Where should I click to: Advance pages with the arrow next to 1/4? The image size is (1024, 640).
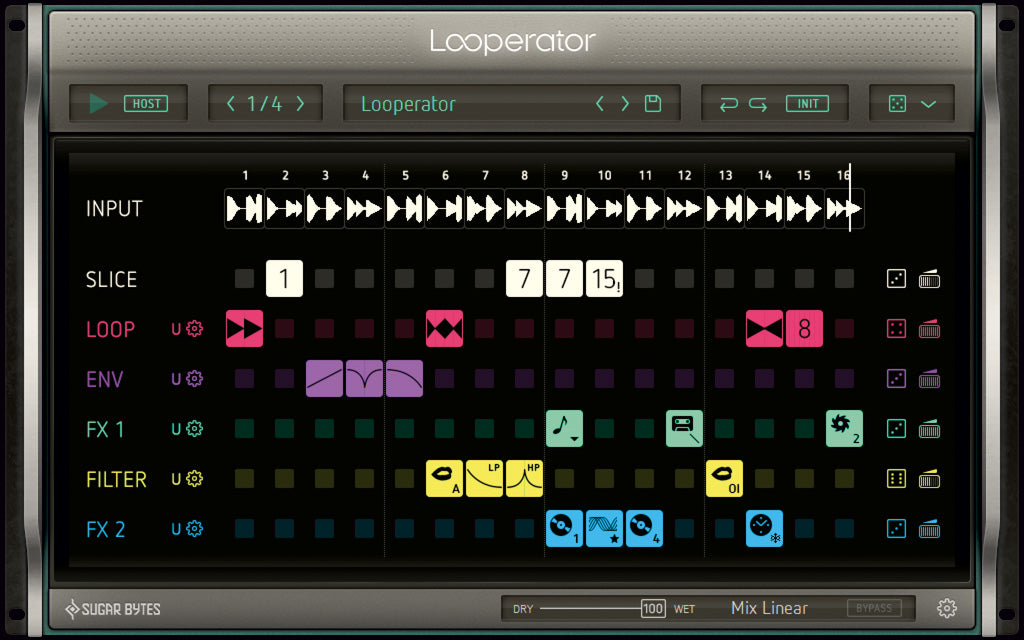pos(301,103)
